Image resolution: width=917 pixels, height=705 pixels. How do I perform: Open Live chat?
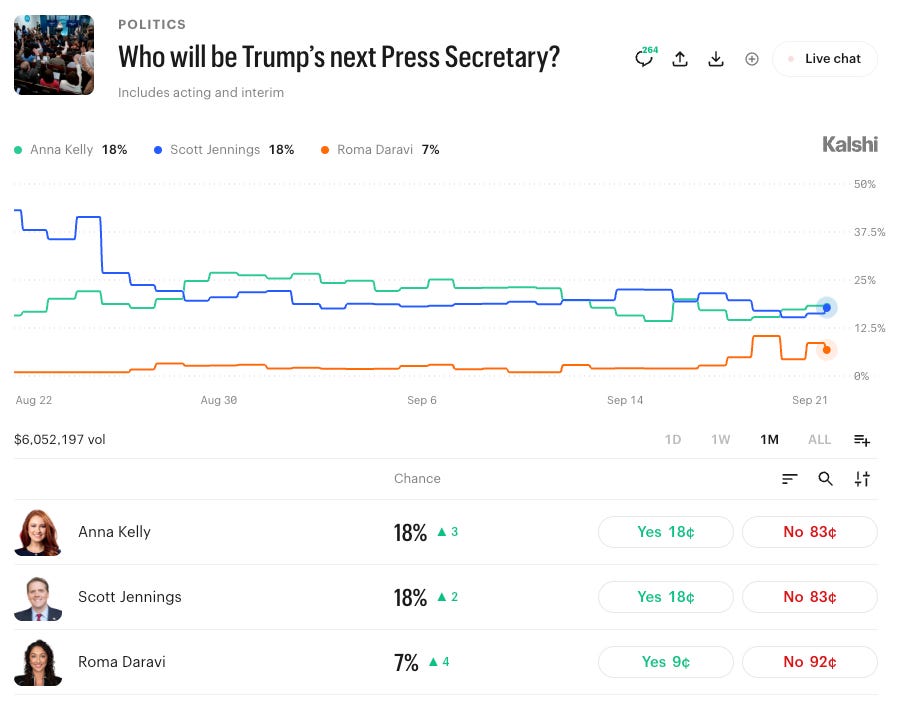825,59
